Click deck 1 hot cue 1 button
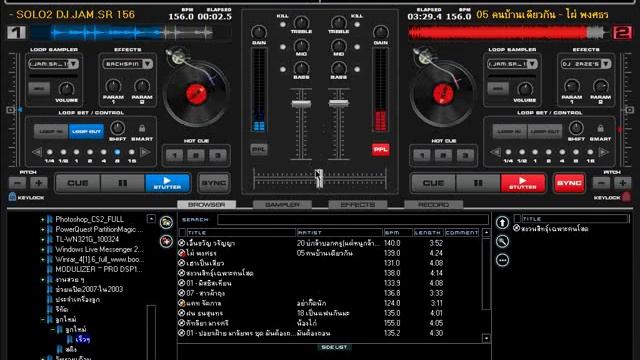 click(174, 155)
